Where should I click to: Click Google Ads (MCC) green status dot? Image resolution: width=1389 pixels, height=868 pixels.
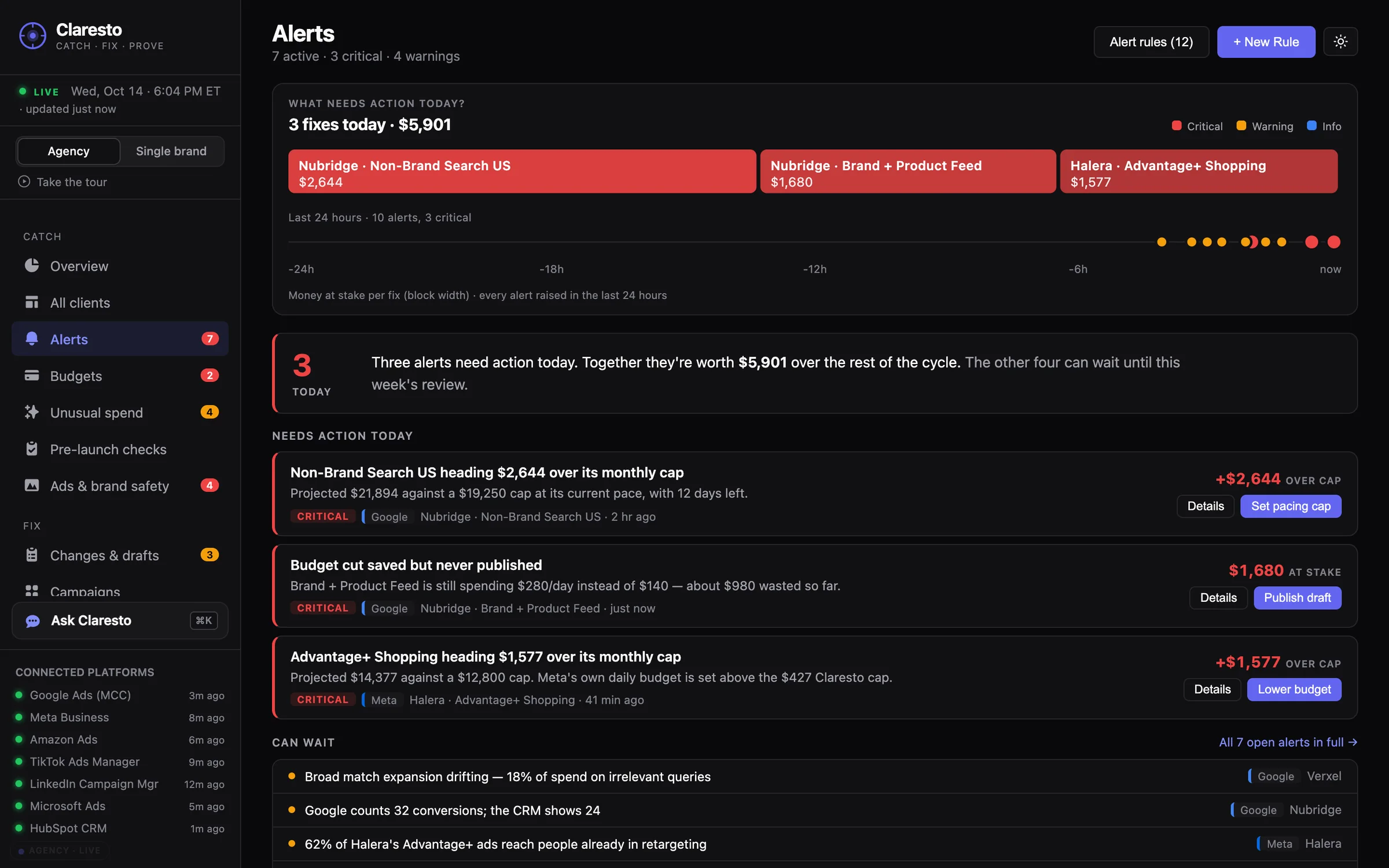click(19, 695)
